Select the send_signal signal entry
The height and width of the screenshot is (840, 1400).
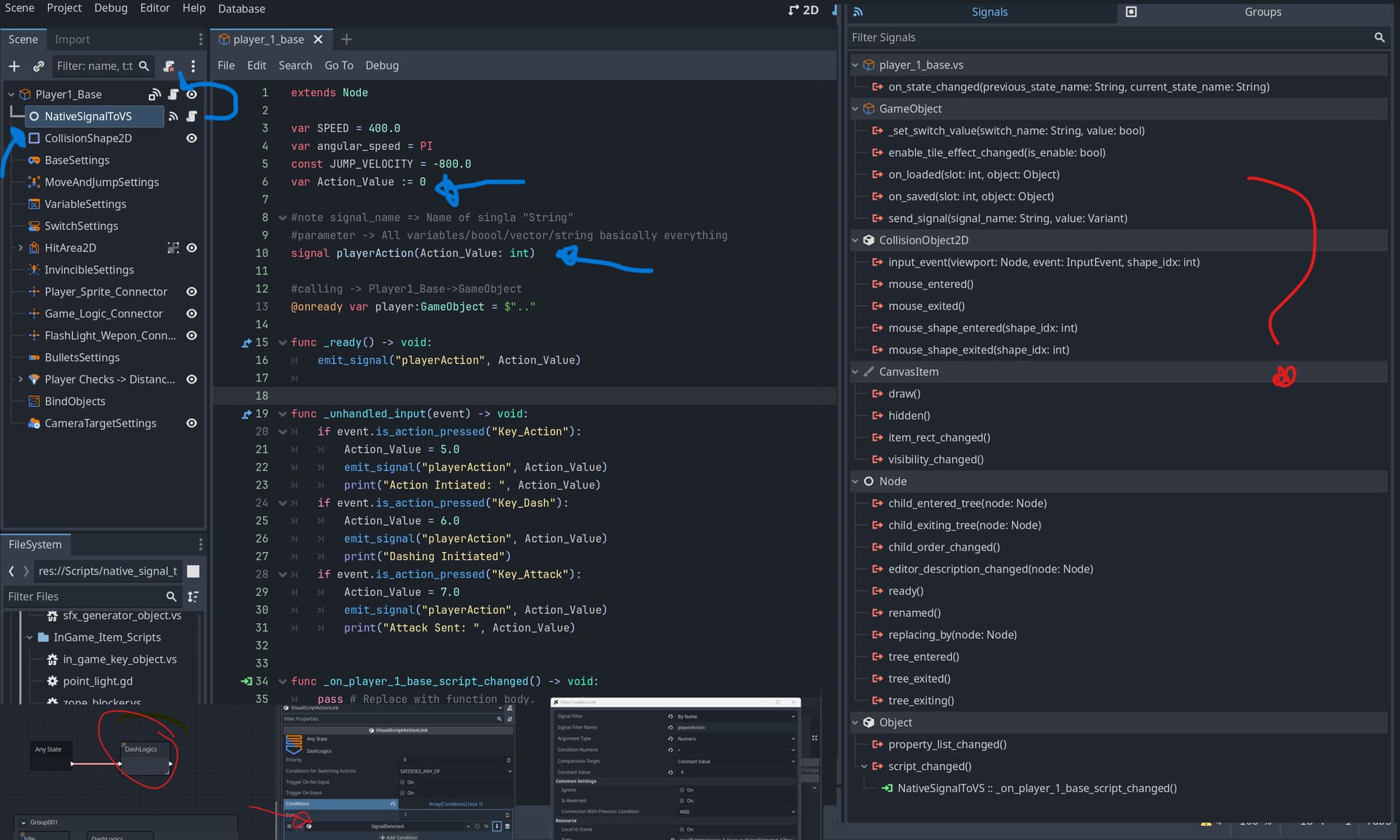pyautogui.click(x=1007, y=218)
